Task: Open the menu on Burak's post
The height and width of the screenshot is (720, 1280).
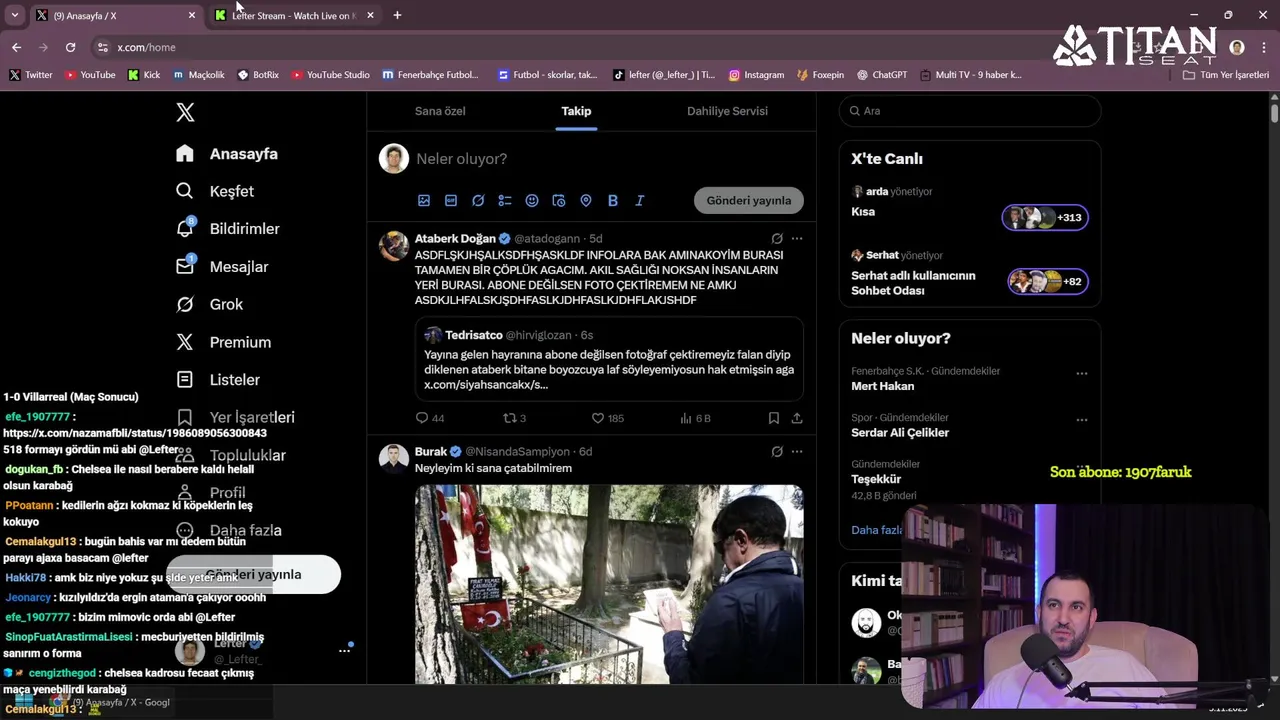Action: (797, 452)
